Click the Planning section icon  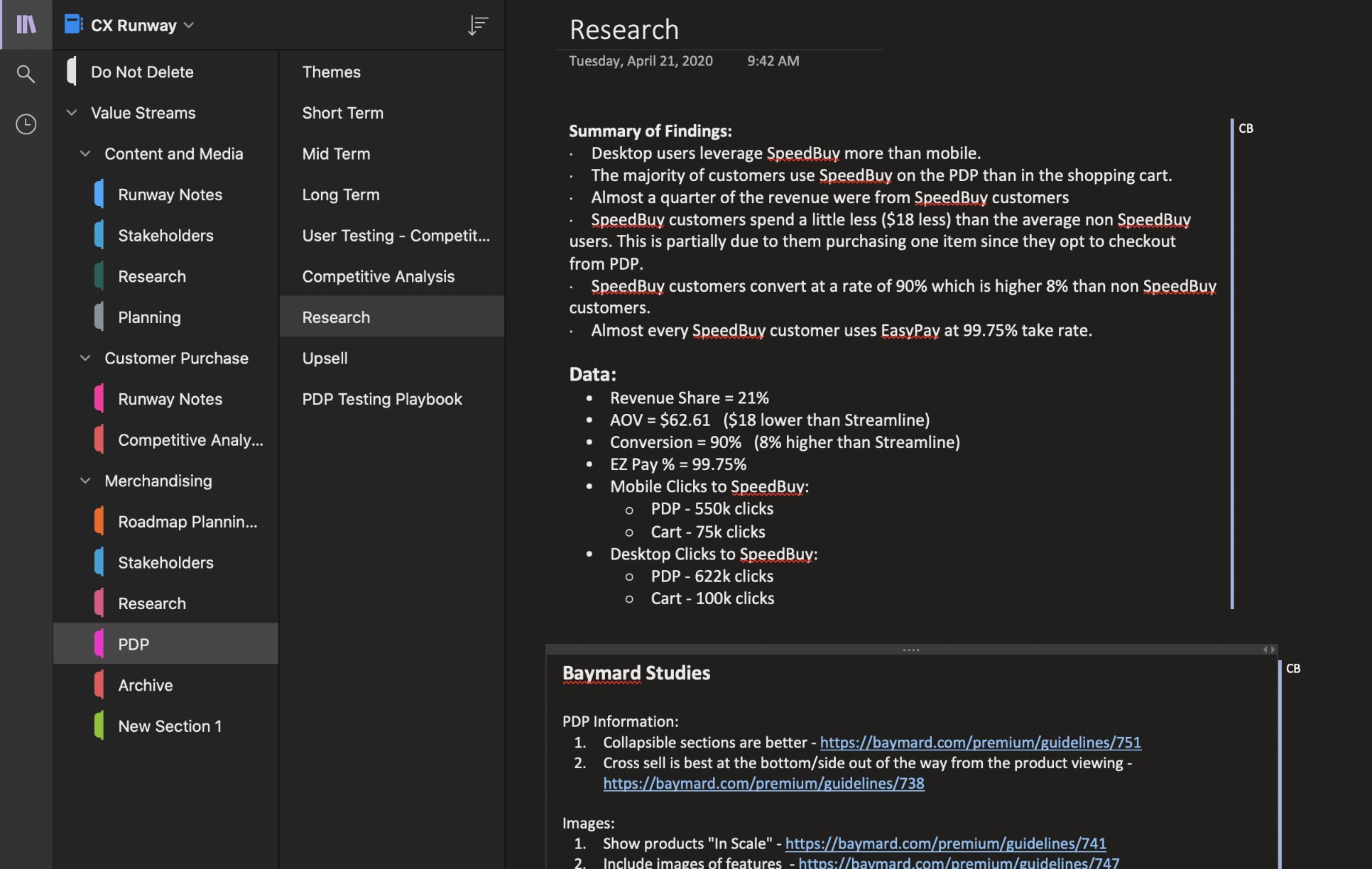pos(99,317)
